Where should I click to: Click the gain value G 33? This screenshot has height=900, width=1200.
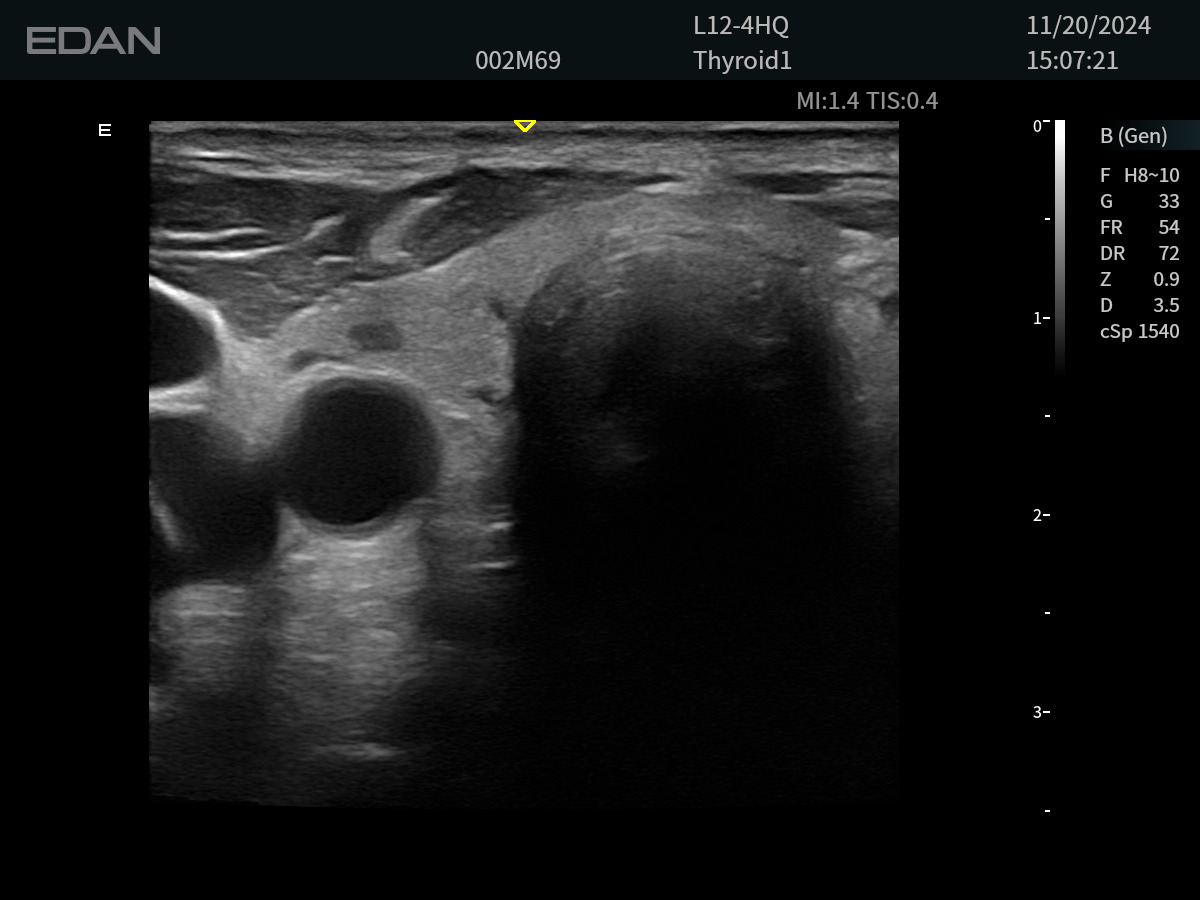[x=1139, y=201]
